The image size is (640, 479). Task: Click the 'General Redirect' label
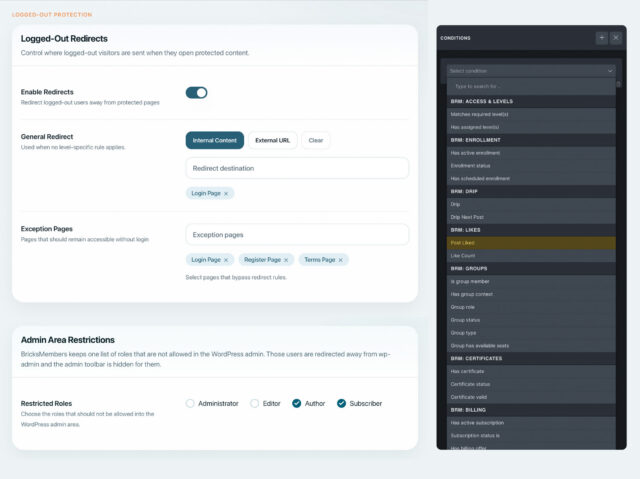[x=47, y=137]
